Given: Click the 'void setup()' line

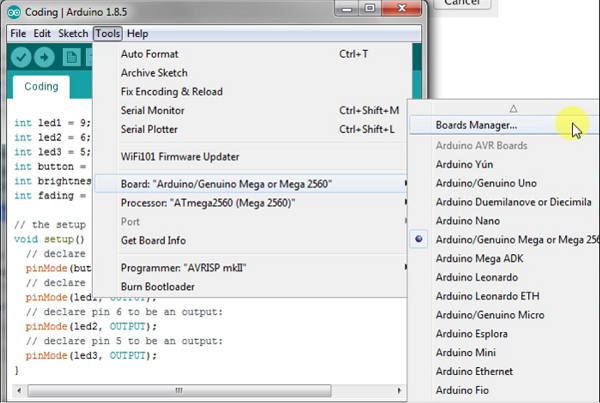Looking at the screenshot, I should 49,239.
